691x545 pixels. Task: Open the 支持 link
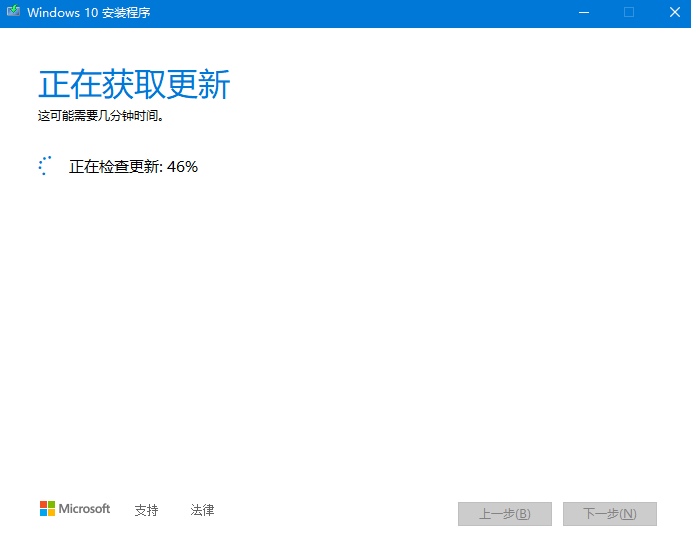(x=146, y=510)
